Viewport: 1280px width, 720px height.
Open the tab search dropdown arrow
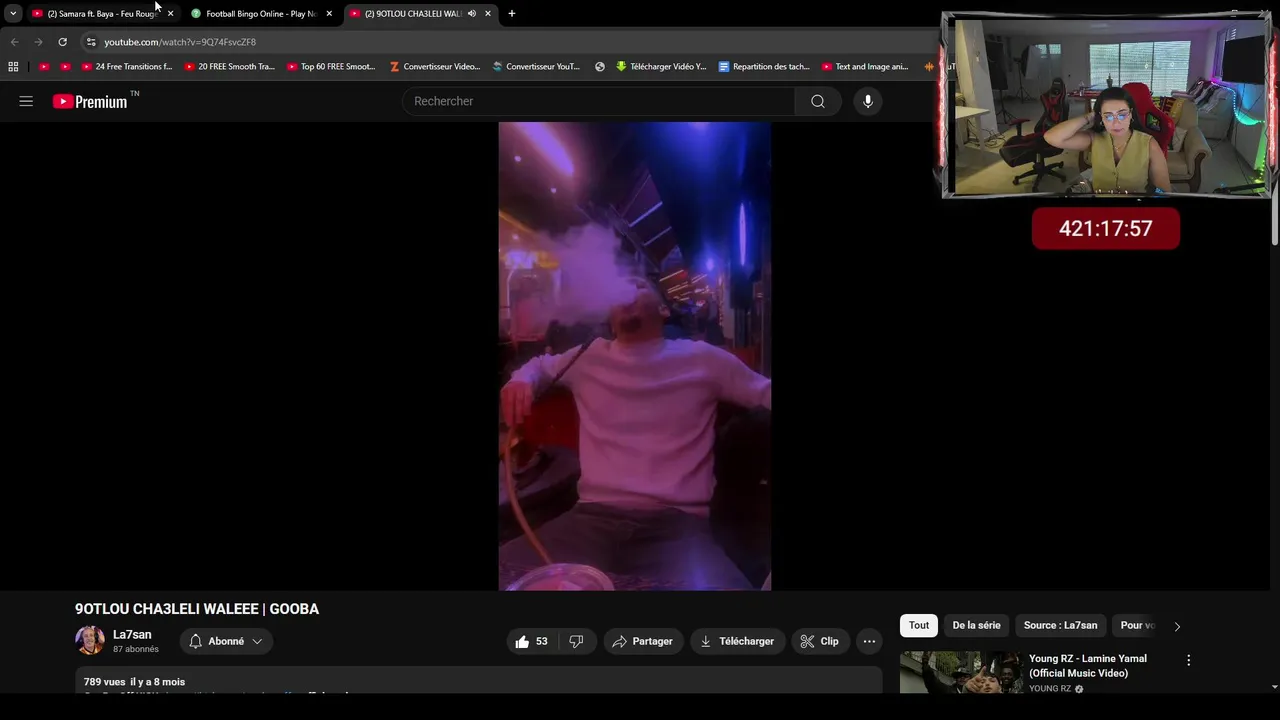13,14
